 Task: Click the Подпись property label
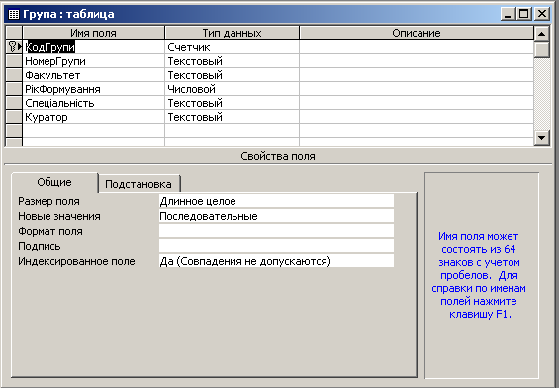(39, 246)
